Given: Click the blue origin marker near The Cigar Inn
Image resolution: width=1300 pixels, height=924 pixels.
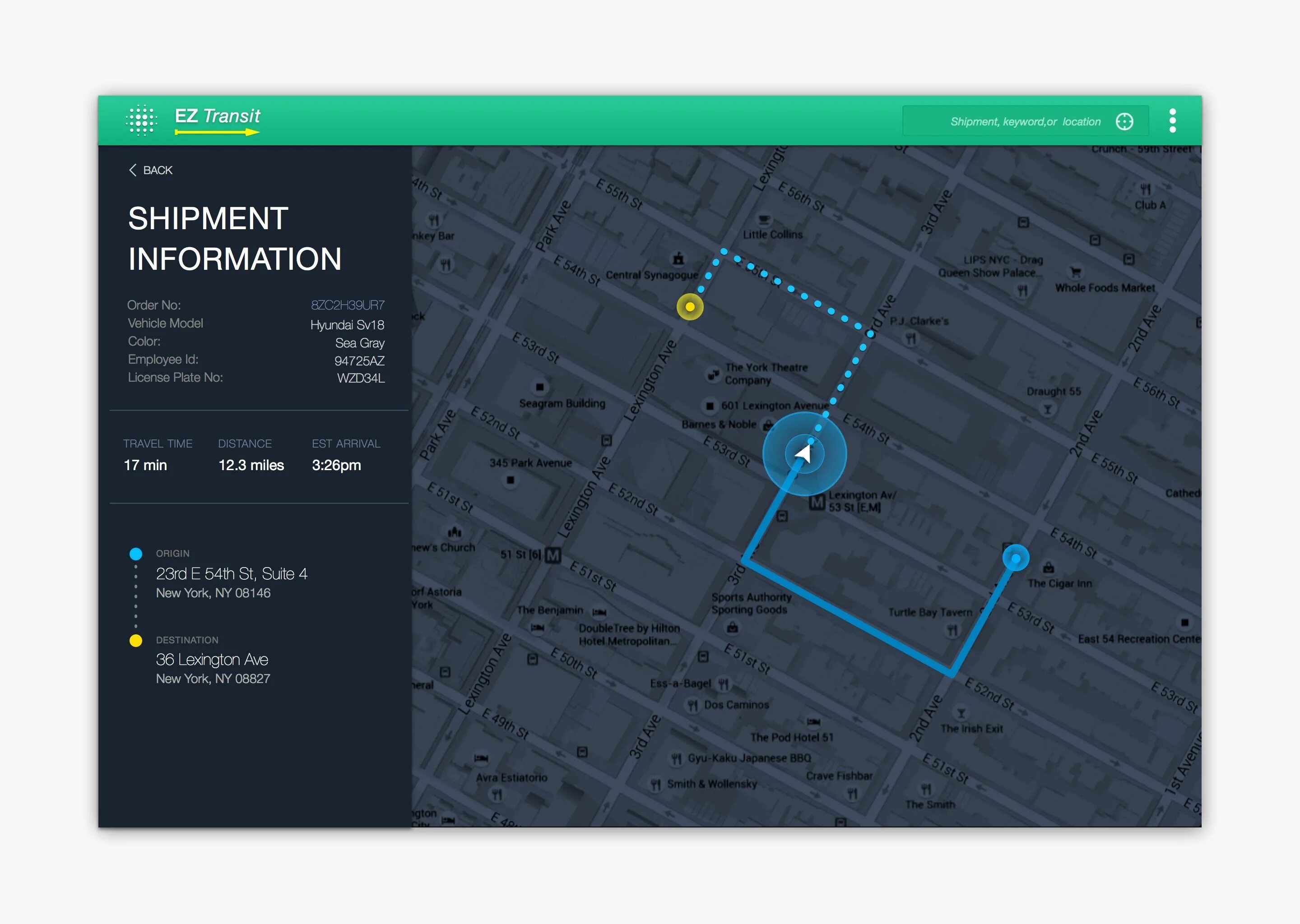Looking at the screenshot, I should 1016,558.
